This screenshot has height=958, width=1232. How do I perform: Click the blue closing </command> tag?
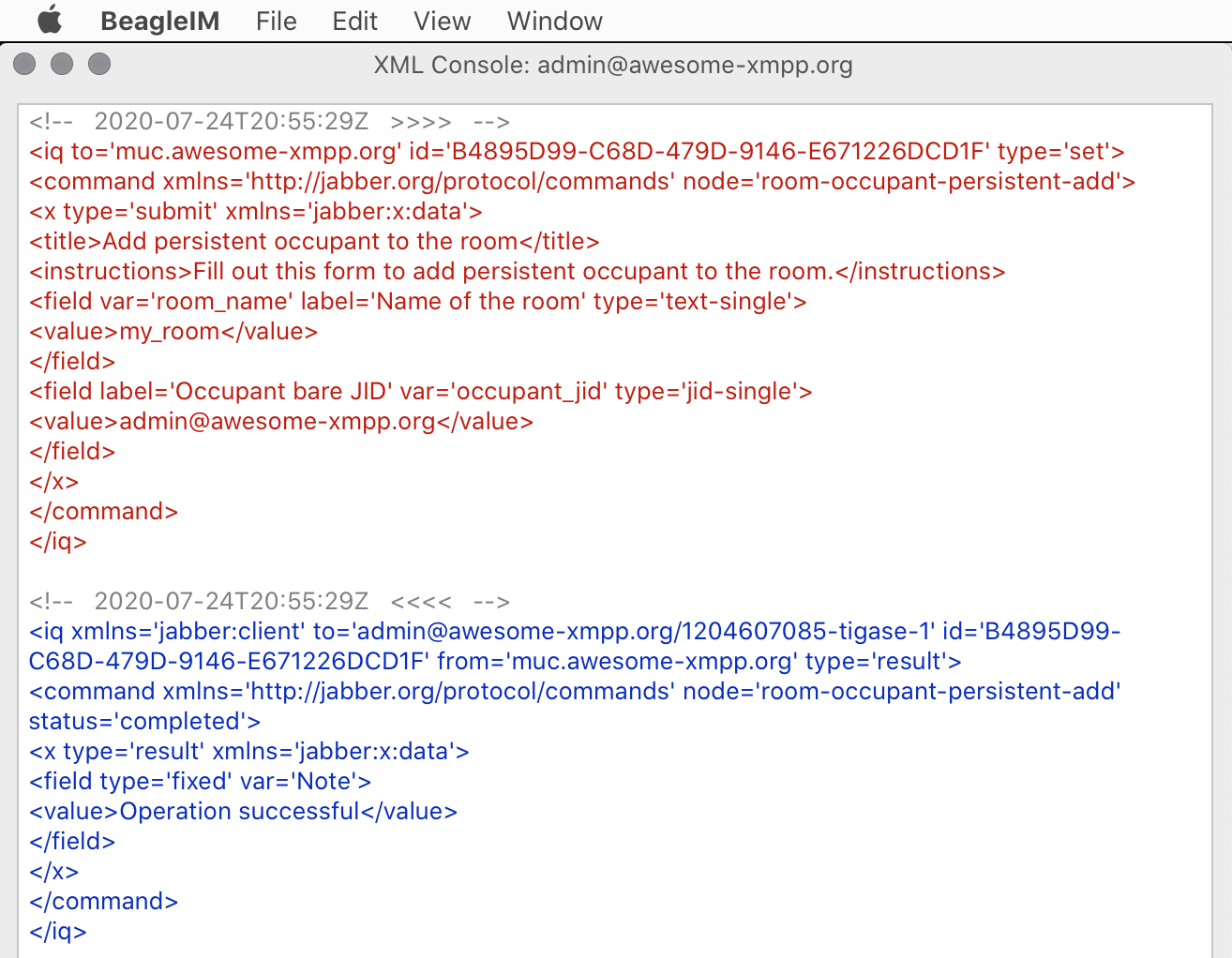[x=103, y=902]
